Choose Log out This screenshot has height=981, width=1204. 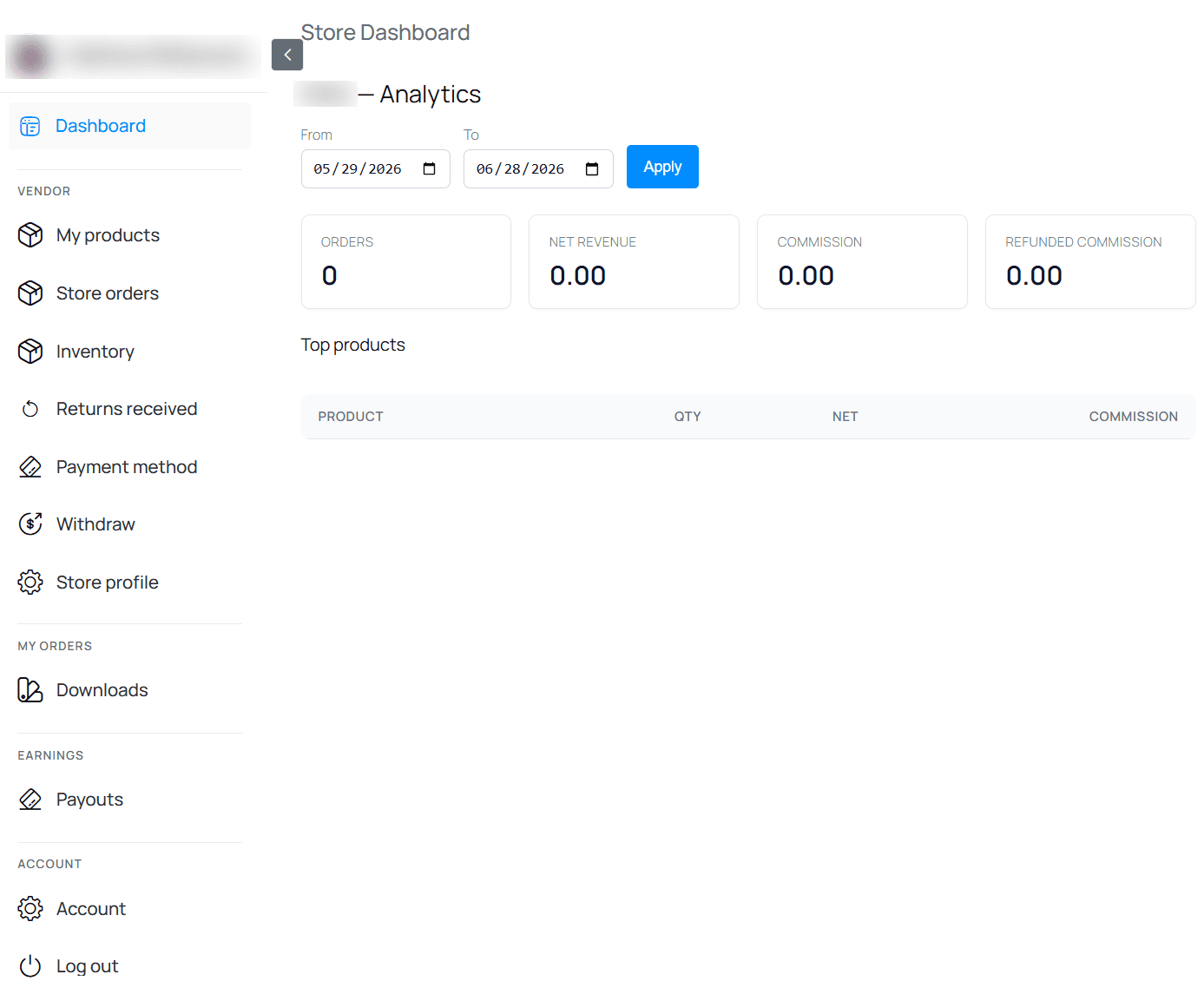click(87, 966)
